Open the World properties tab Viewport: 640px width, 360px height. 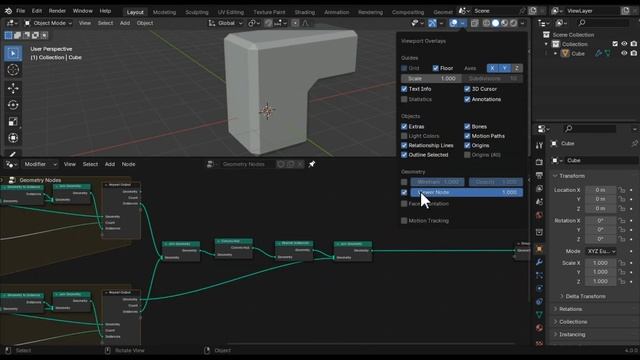pyautogui.click(x=539, y=215)
